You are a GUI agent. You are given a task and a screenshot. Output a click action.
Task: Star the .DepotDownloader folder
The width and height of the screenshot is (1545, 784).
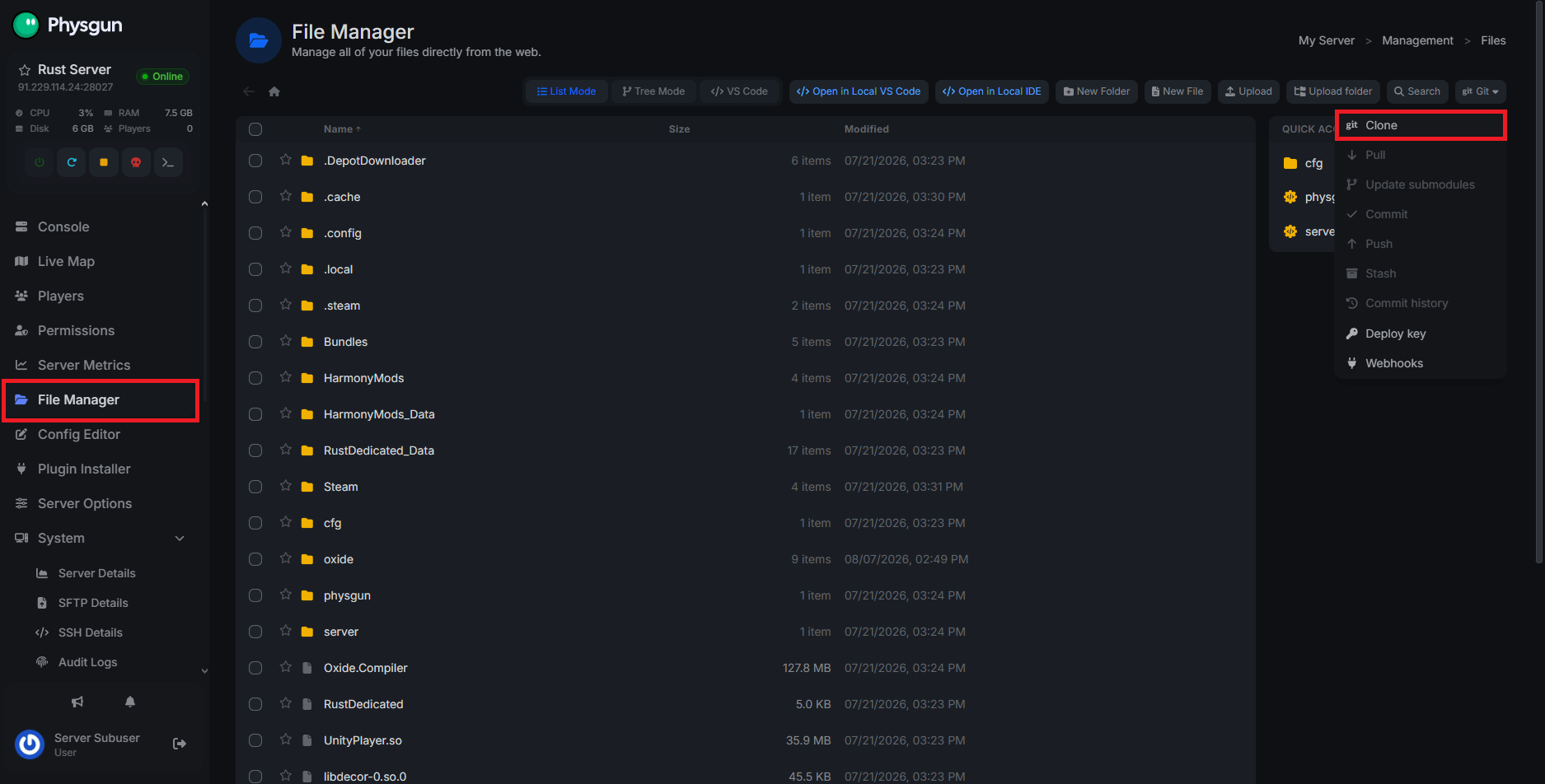285,160
